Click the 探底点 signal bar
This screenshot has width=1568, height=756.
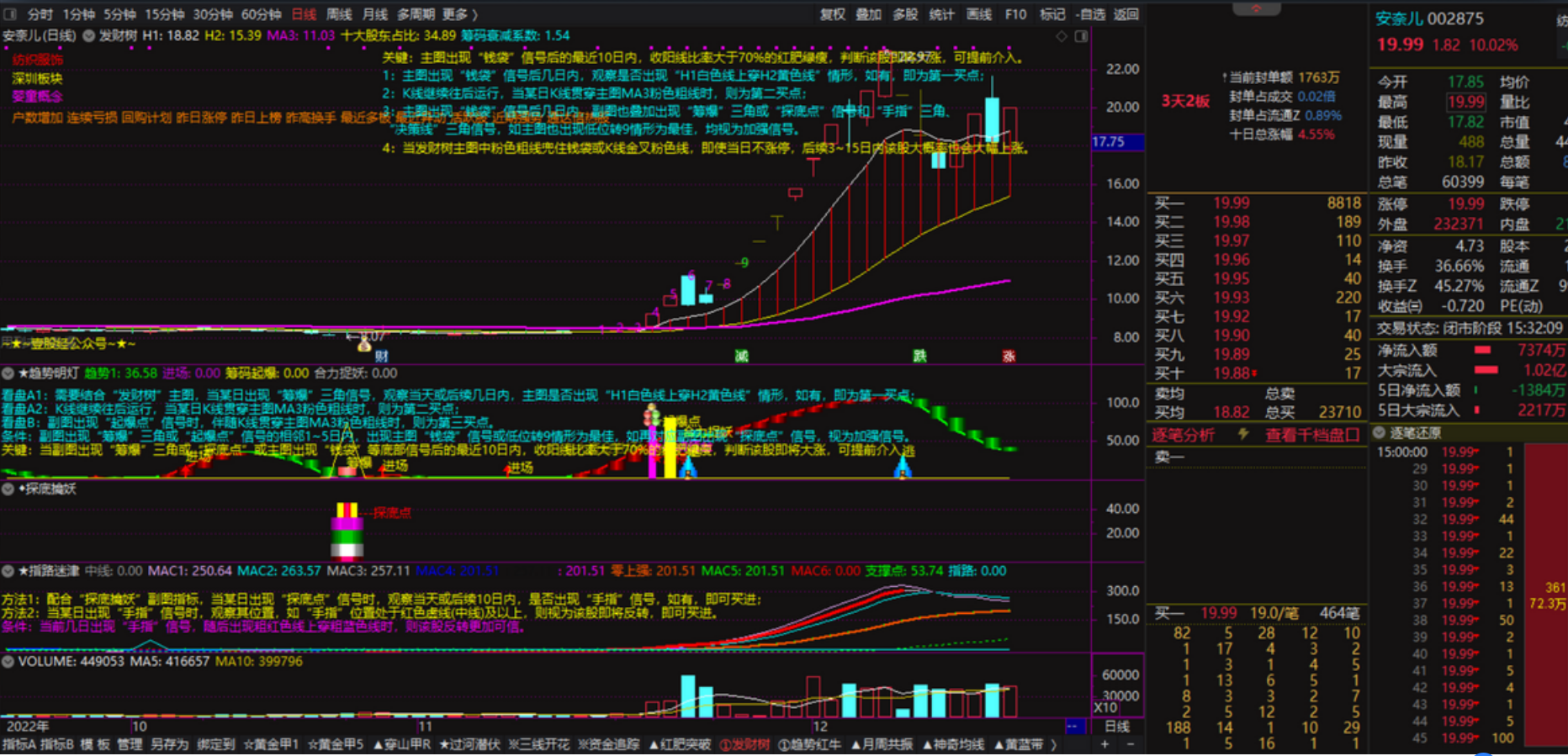[x=347, y=532]
